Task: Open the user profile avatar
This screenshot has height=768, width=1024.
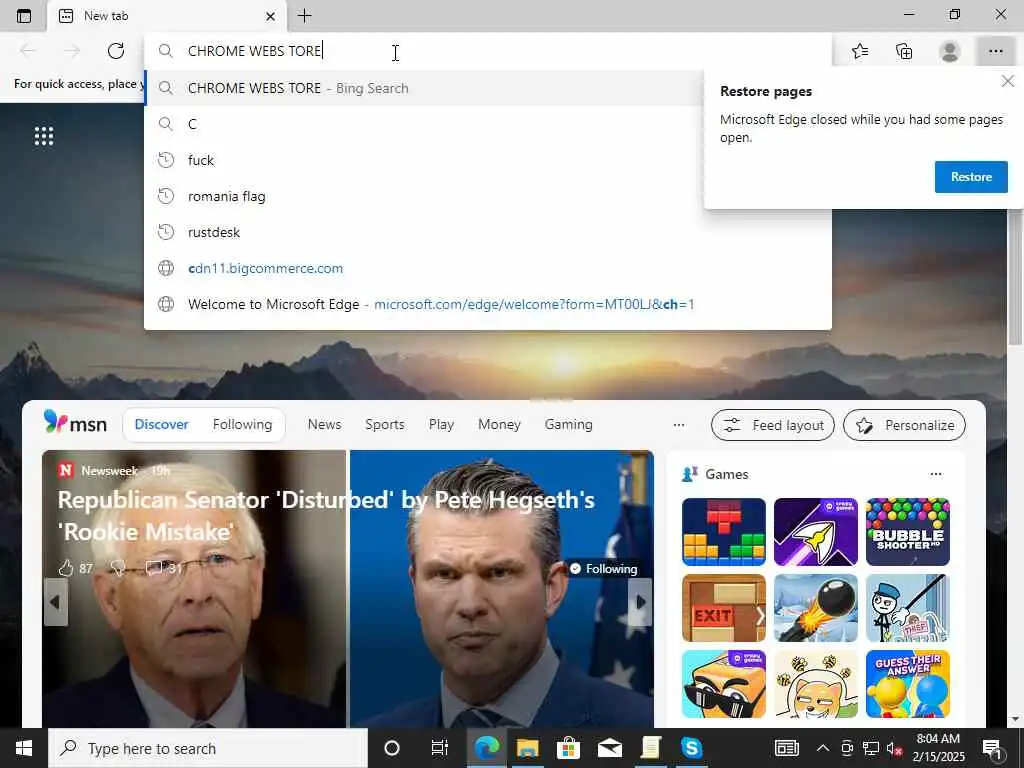Action: pyautogui.click(x=950, y=51)
